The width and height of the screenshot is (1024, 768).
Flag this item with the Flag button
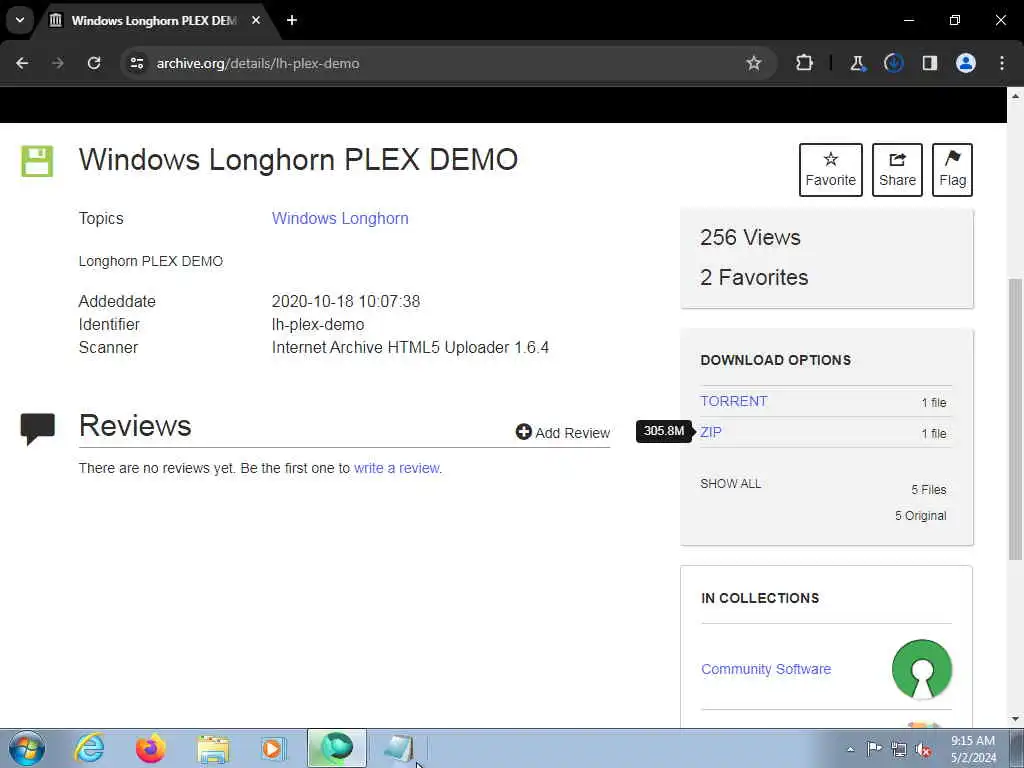[x=952, y=170]
